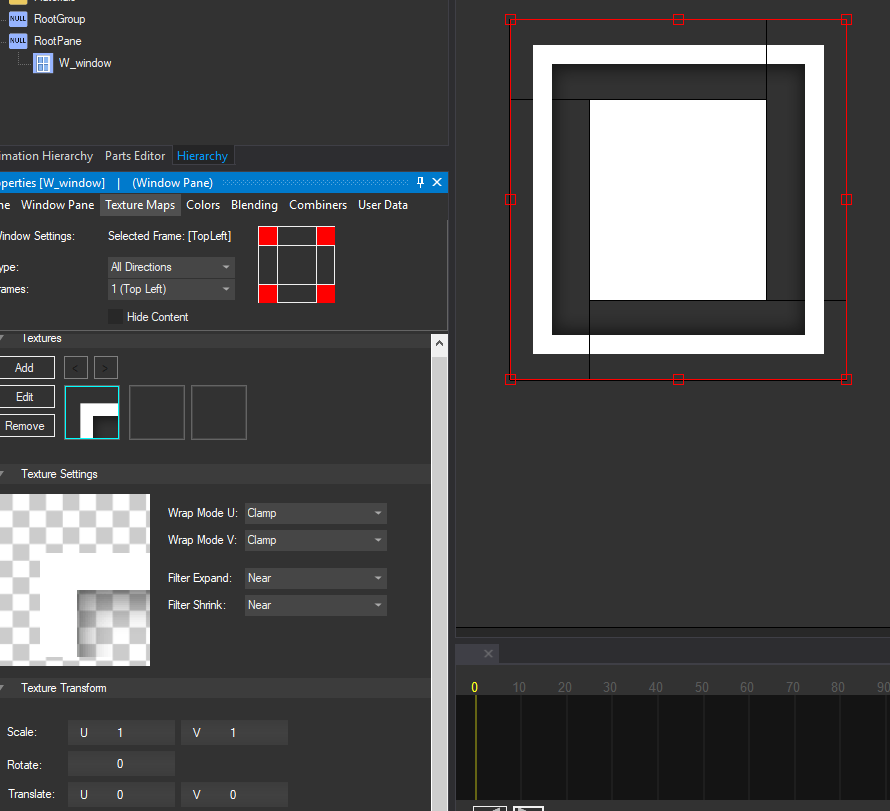Click the RootGroup NULL icon
890x811 pixels.
click(x=18, y=19)
